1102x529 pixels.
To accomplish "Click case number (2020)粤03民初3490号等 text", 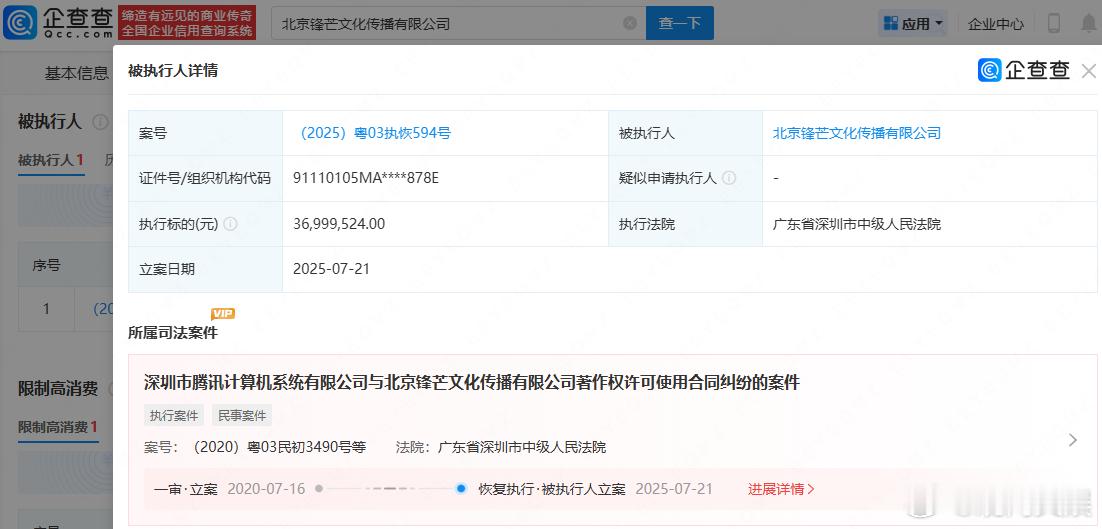I will pos(279,447).
